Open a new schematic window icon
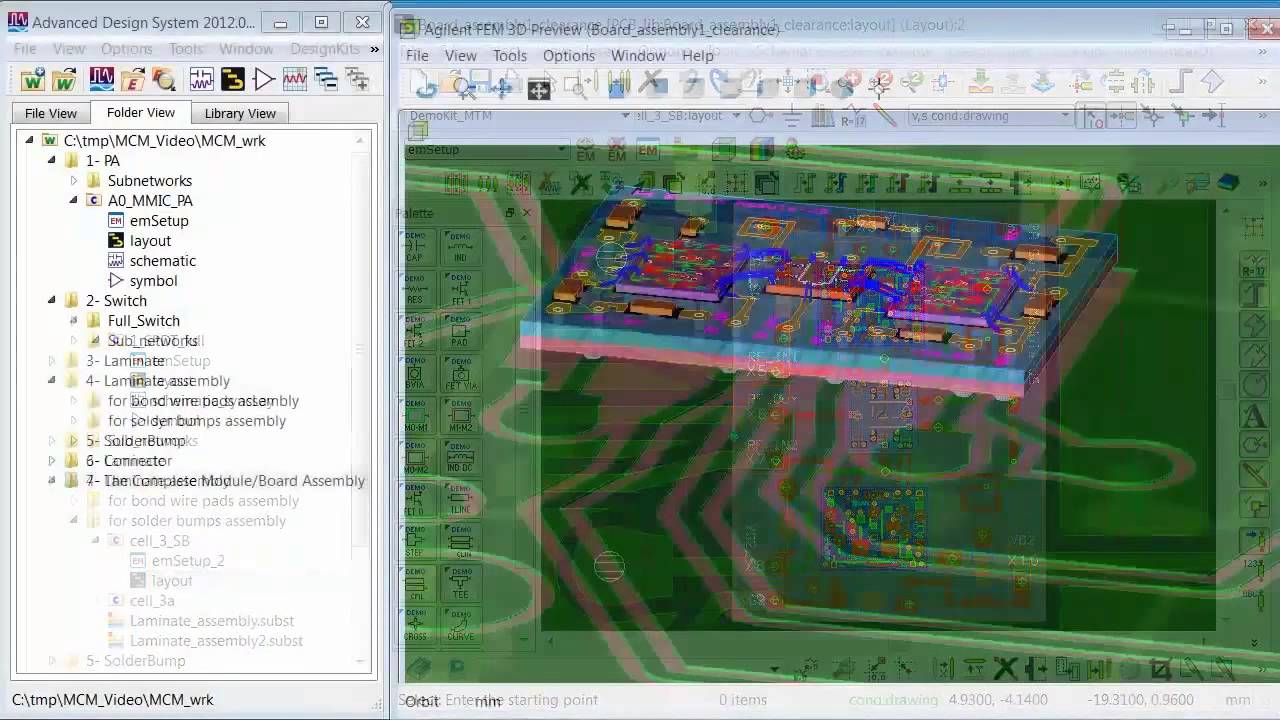 (201, 79)
